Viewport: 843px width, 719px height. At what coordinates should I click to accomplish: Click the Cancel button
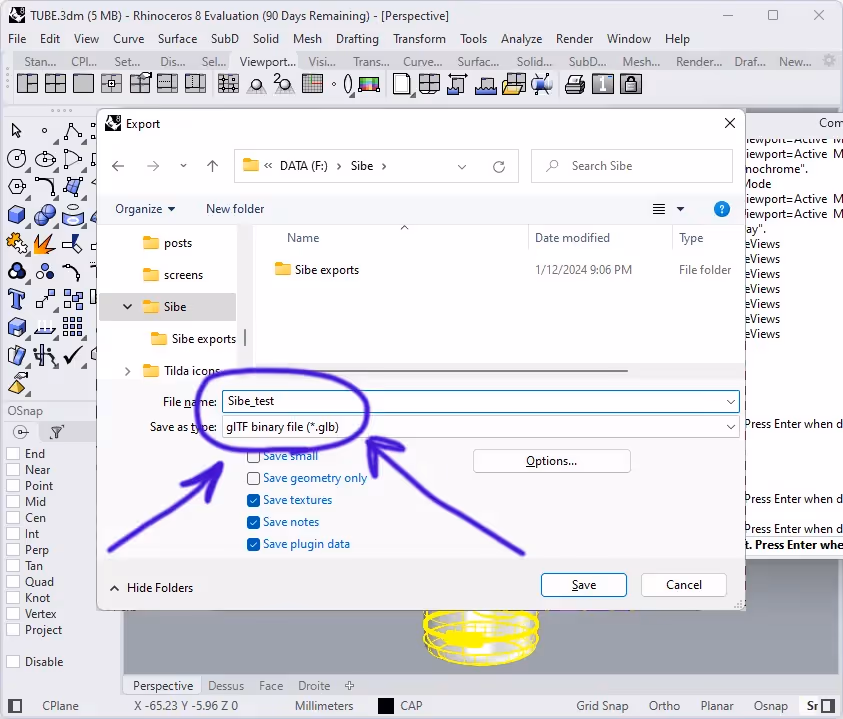tap(684, 585)
